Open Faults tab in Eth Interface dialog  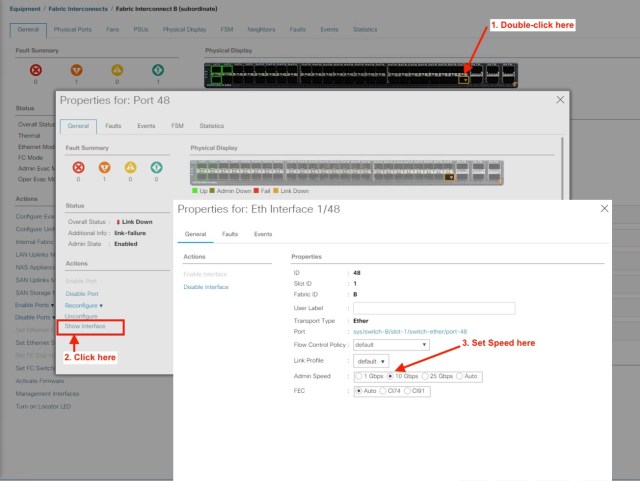231,234
